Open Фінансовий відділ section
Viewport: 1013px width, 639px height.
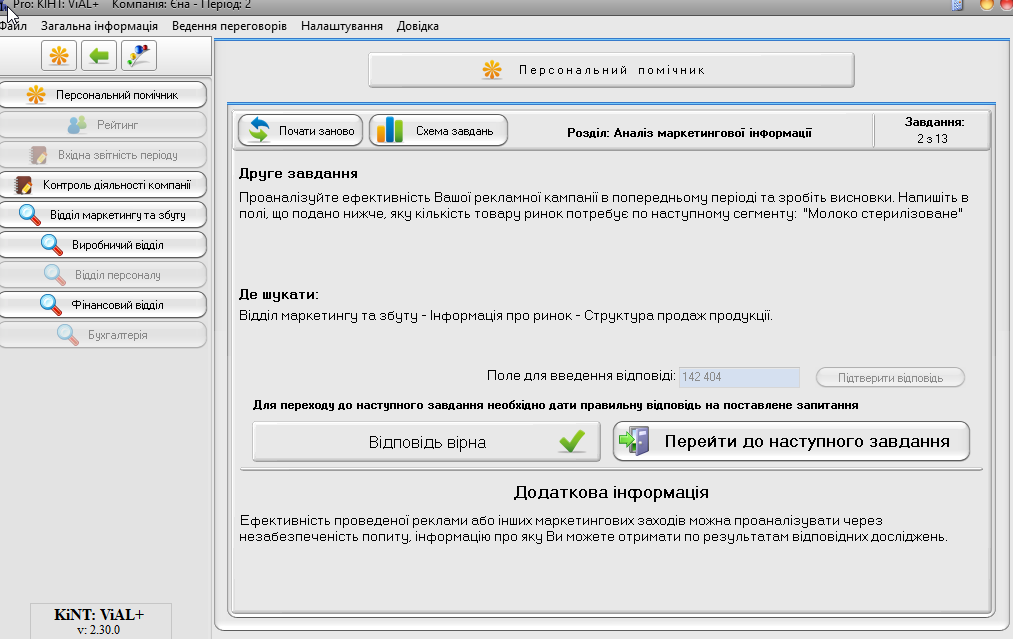pos(103,305)
